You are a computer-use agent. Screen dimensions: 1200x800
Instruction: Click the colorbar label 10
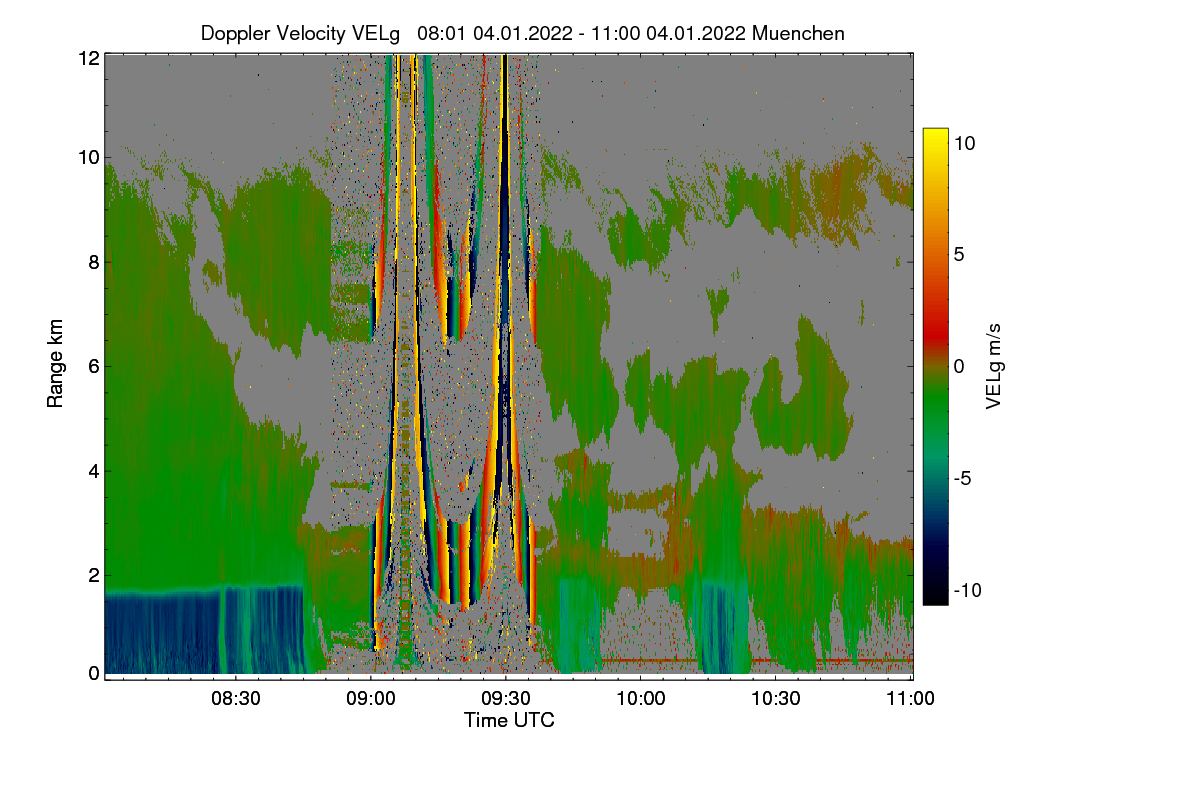tap(966, 143)
